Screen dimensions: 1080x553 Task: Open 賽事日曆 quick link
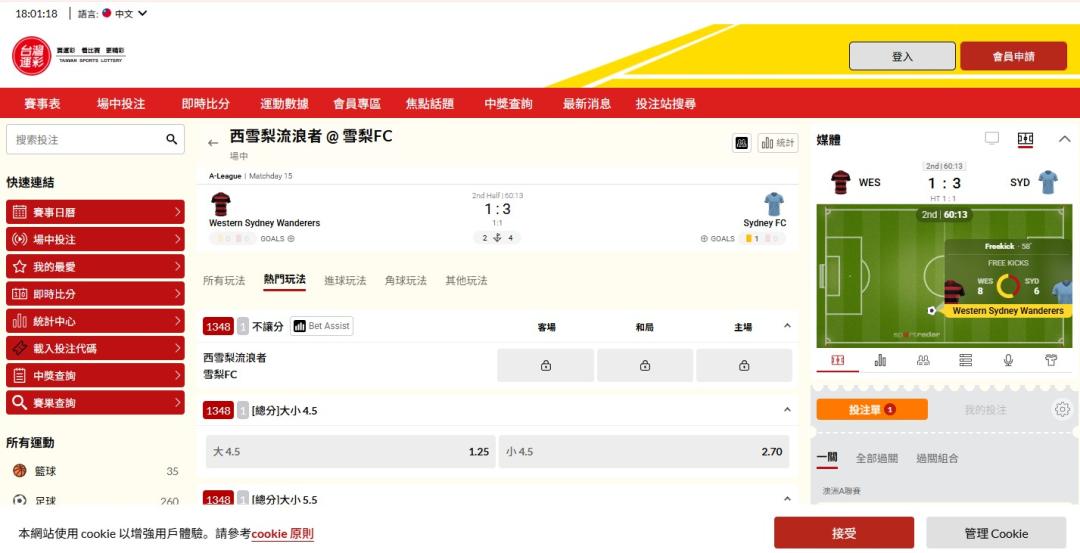point(95,212)
